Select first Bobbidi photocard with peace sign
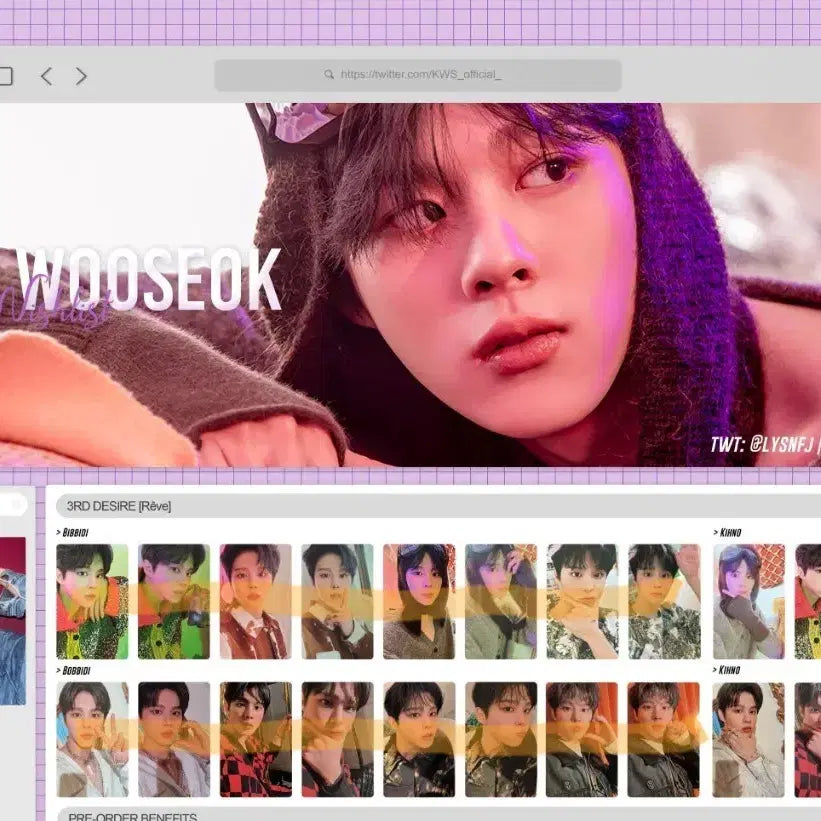This screenshot has height=821, width=821. click(x=92, y=739)
